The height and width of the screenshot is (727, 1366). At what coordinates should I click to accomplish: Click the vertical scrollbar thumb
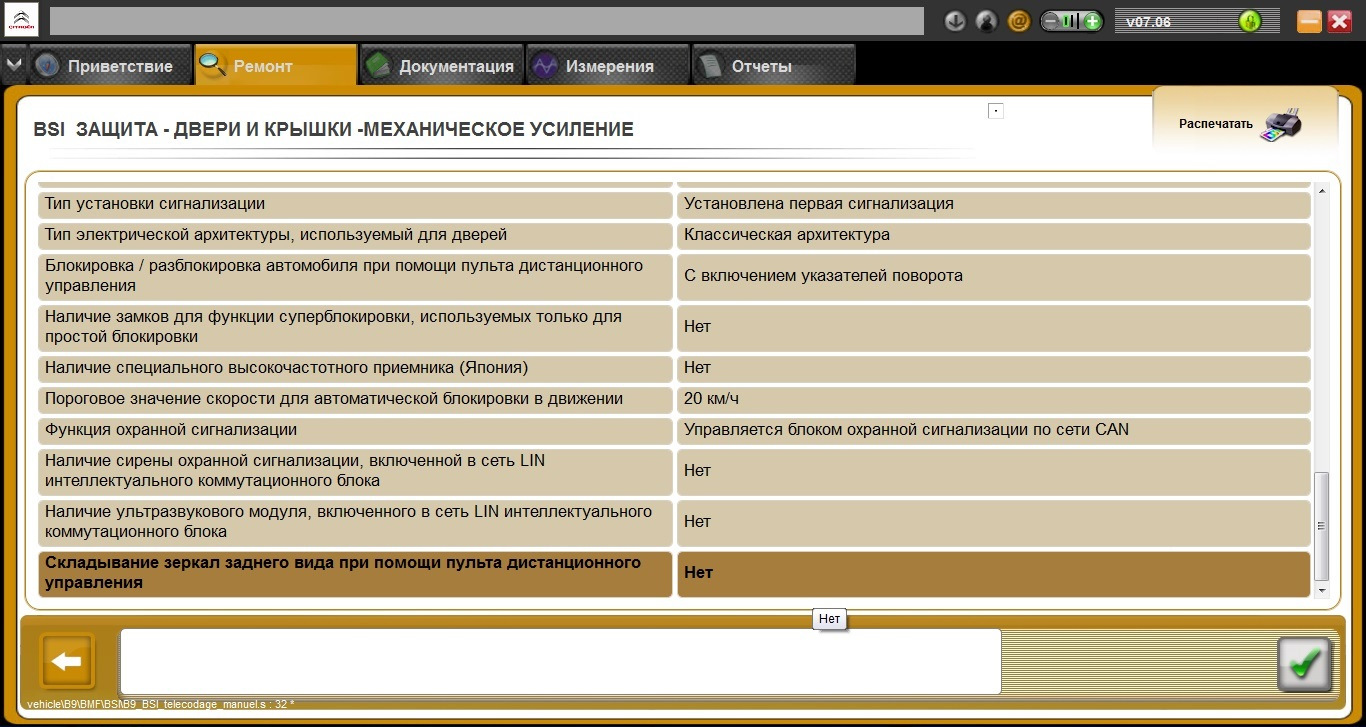[x=1321, y=526]
